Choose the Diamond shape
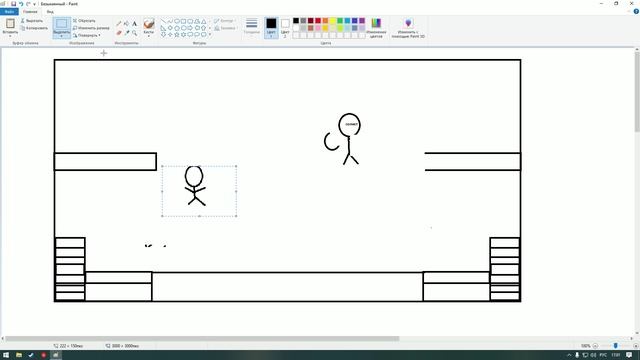Screen dimensions: 640x360 pos(170,28)
